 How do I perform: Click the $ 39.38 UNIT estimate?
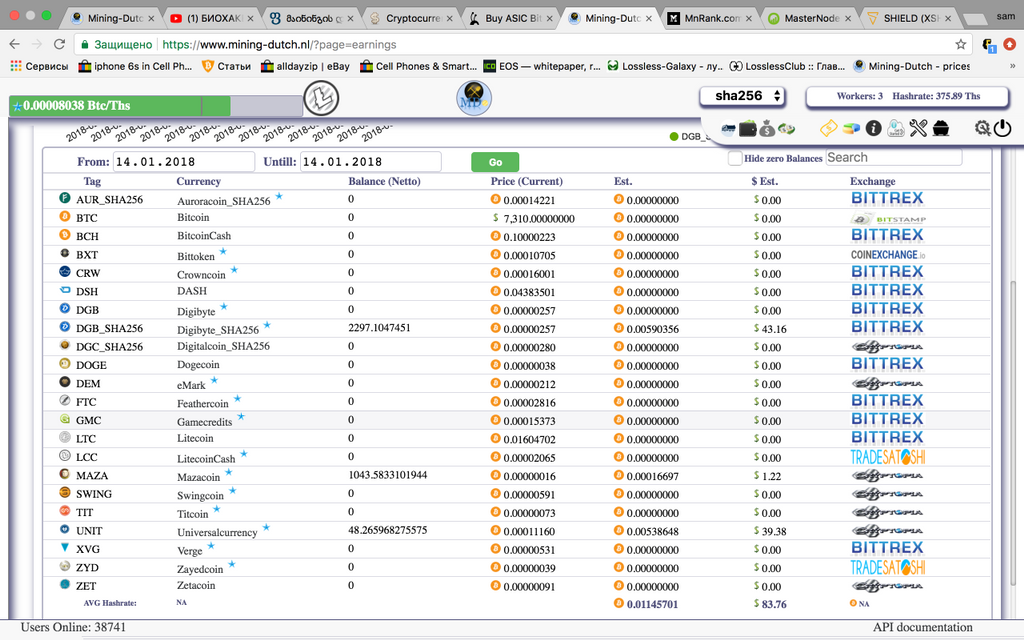770,532
